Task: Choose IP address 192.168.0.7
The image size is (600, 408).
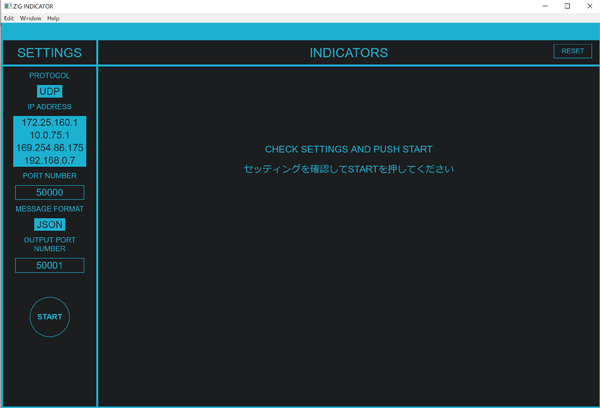Action: (x=50, y=160)
